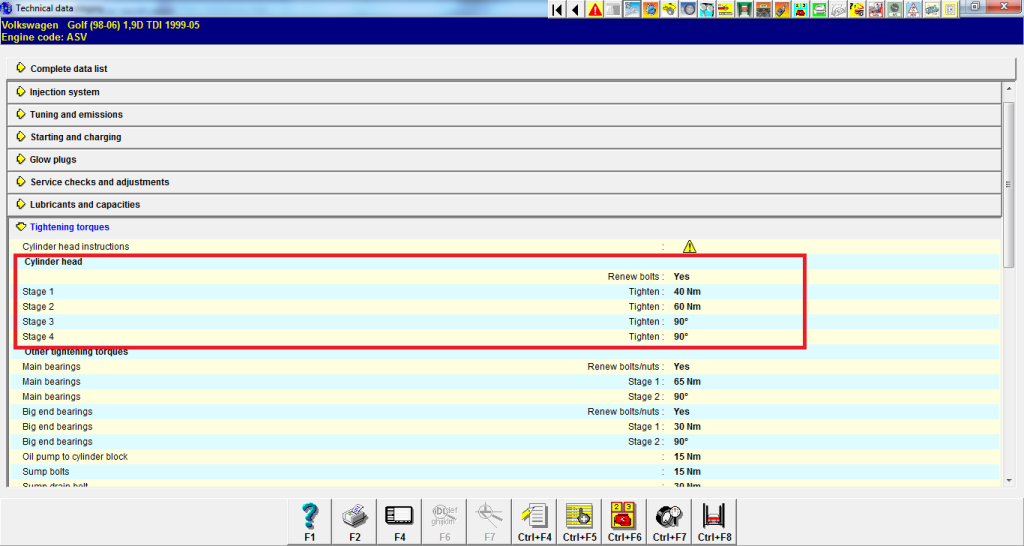Expand the Lubricants and capacities section

85,205
